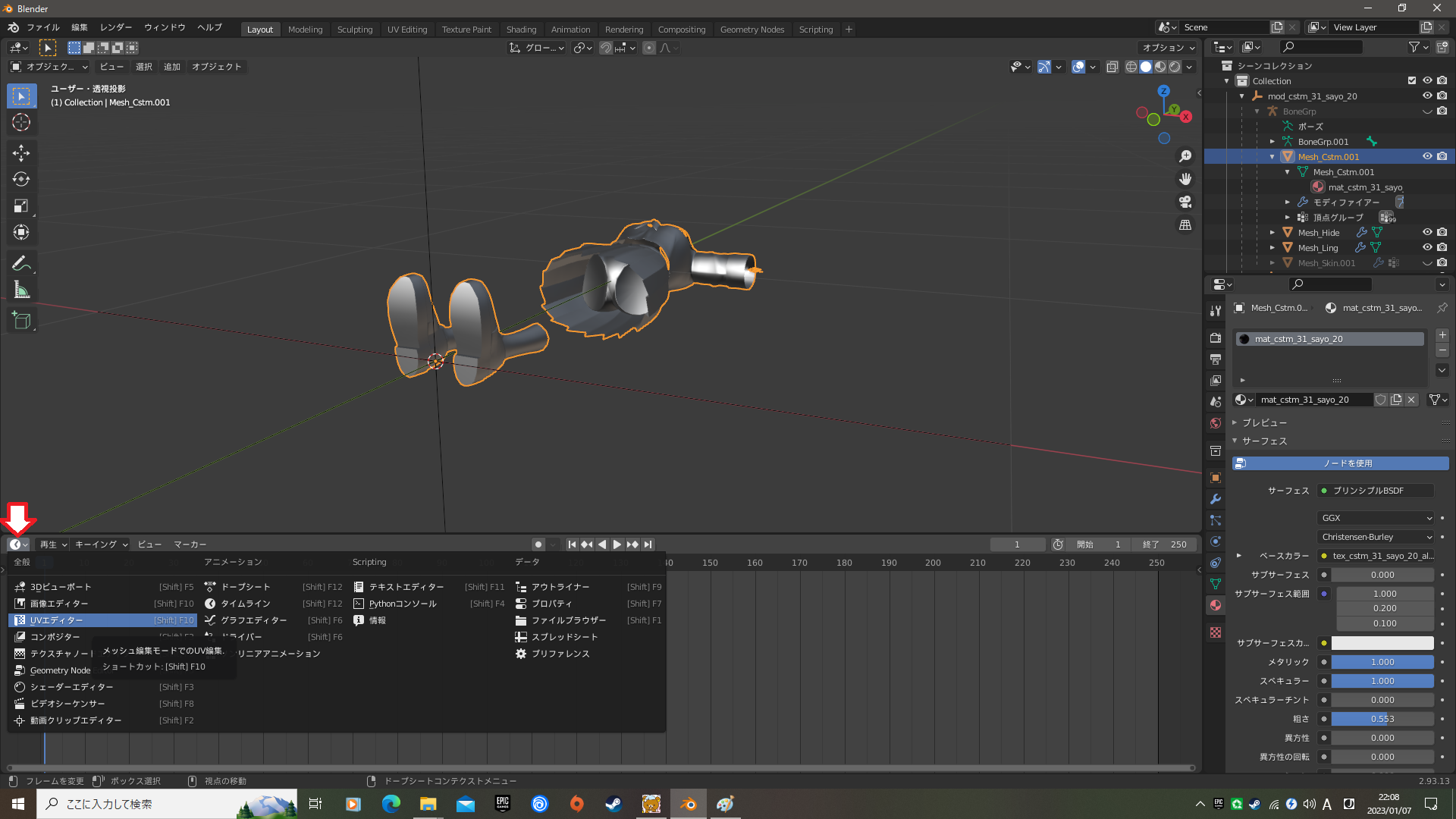This screenshot has width=1456, height=819.
Task: Play the animation forward
Action: 617,544
